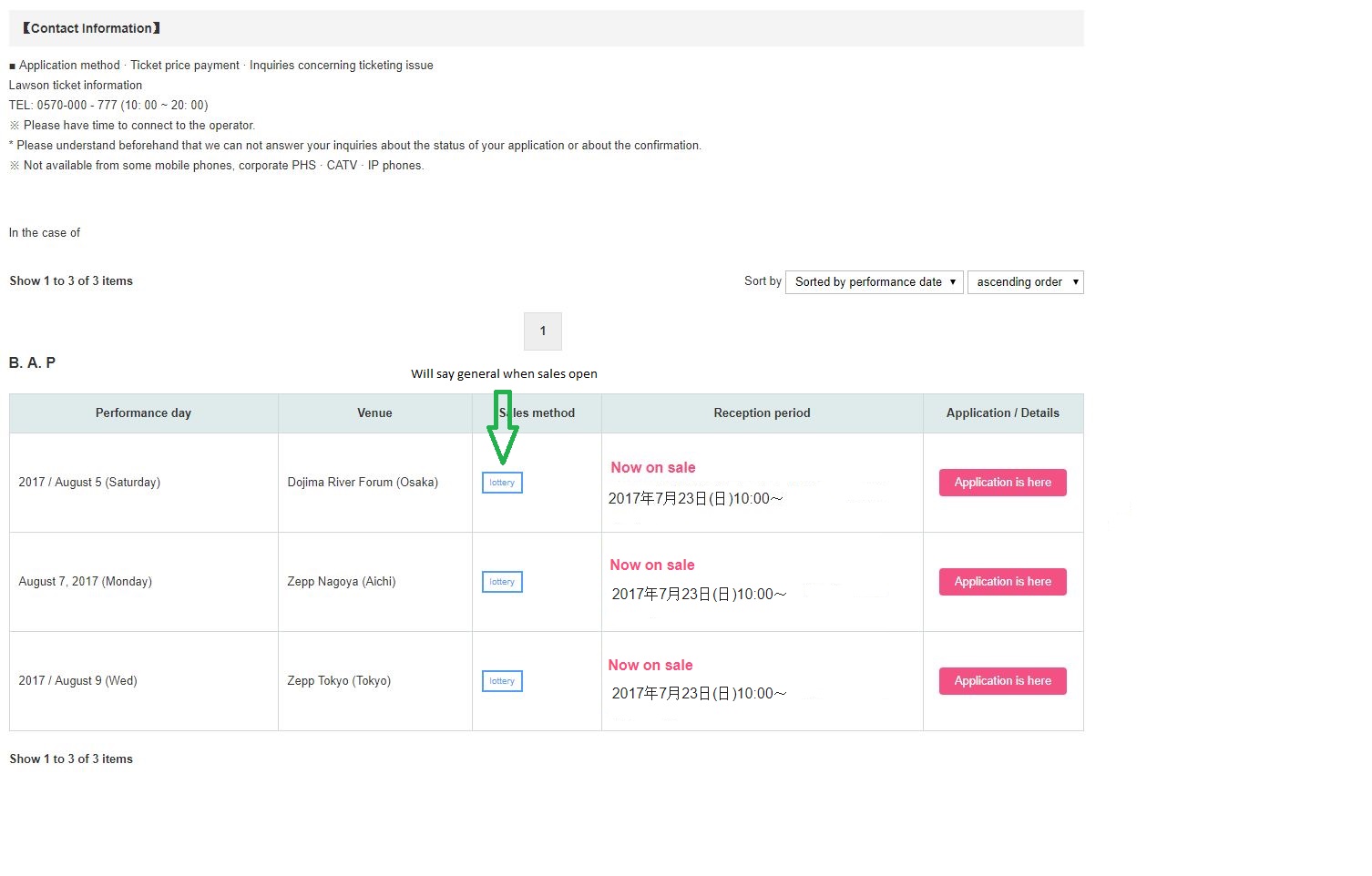This screenshot has height=876, width=1372.
Task: Click 'Not available from some mobile phones' note
Action: [x=217, y=166]
